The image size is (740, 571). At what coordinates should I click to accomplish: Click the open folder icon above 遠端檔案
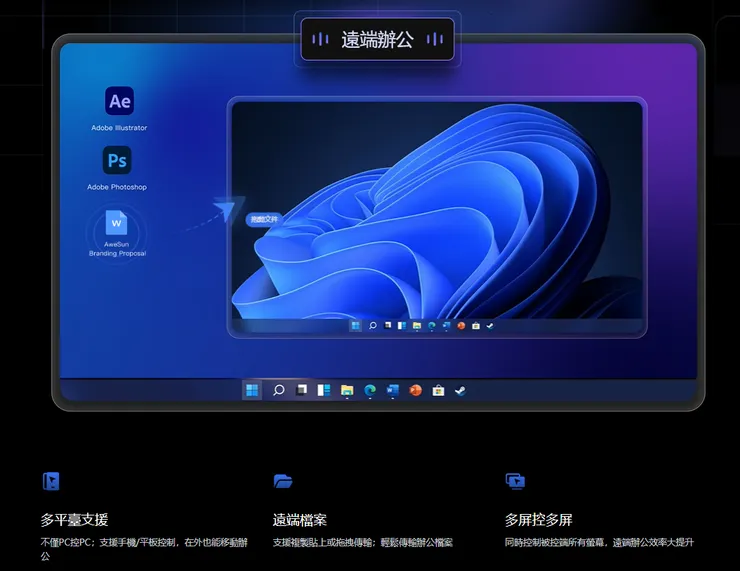pos(283,481)
